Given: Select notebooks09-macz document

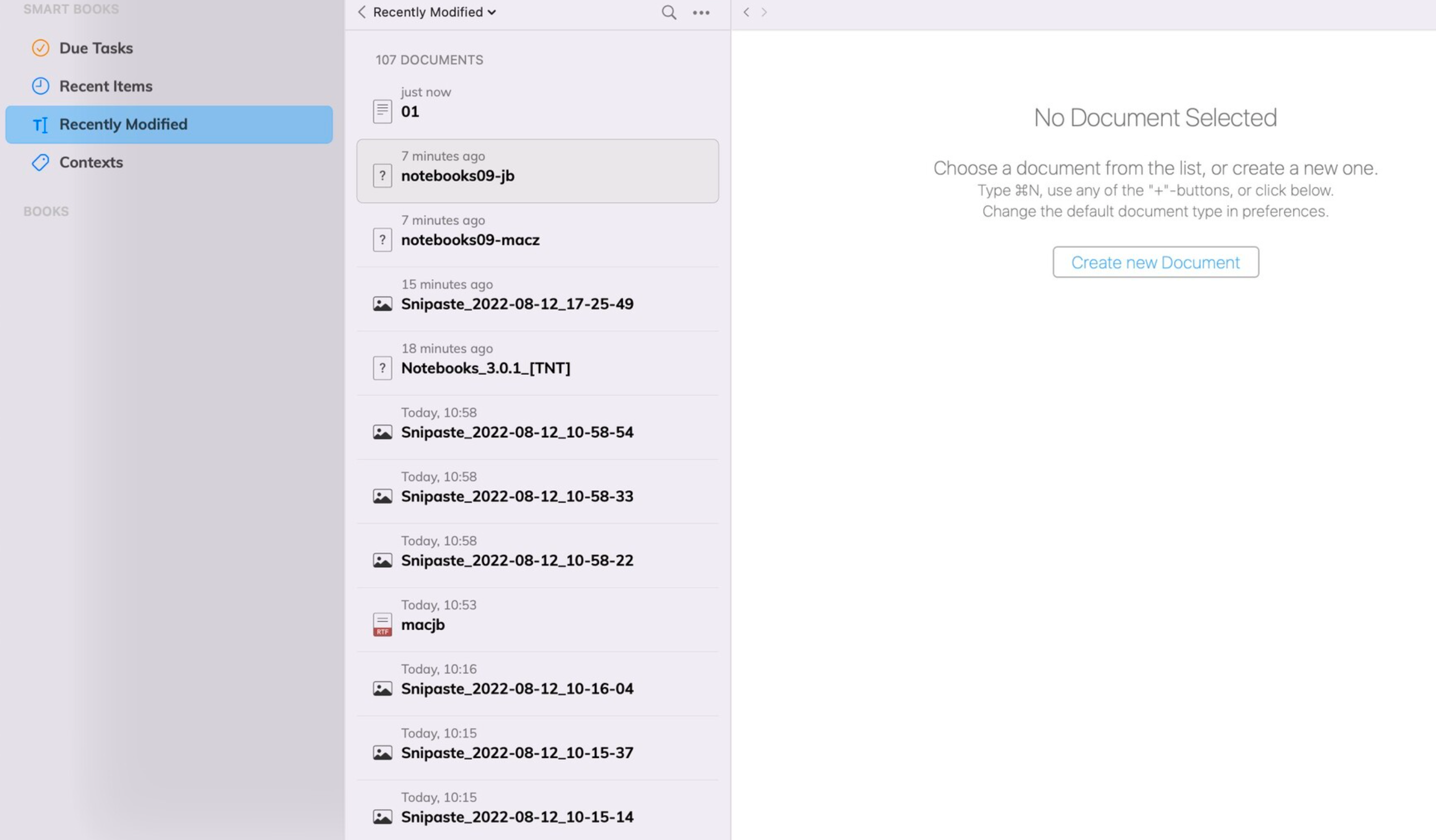Looking at the screenshot, I should pyautogui.click(x=537, y=235).
